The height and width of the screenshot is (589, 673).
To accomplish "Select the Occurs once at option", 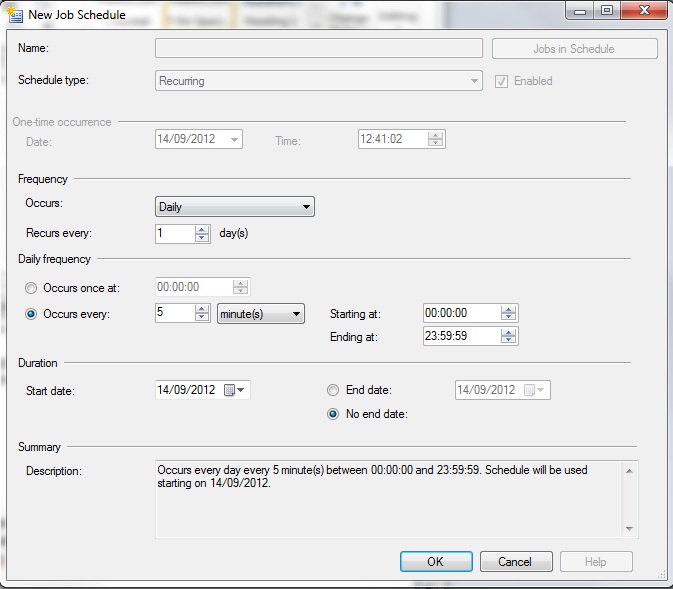I will pos(30,288).
